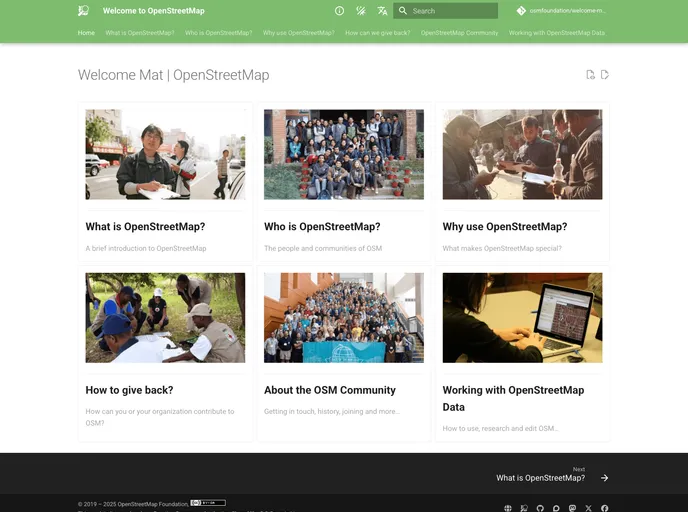
Task: Click 'The people and communities of OSM' text
Action: tap(323, 248)
